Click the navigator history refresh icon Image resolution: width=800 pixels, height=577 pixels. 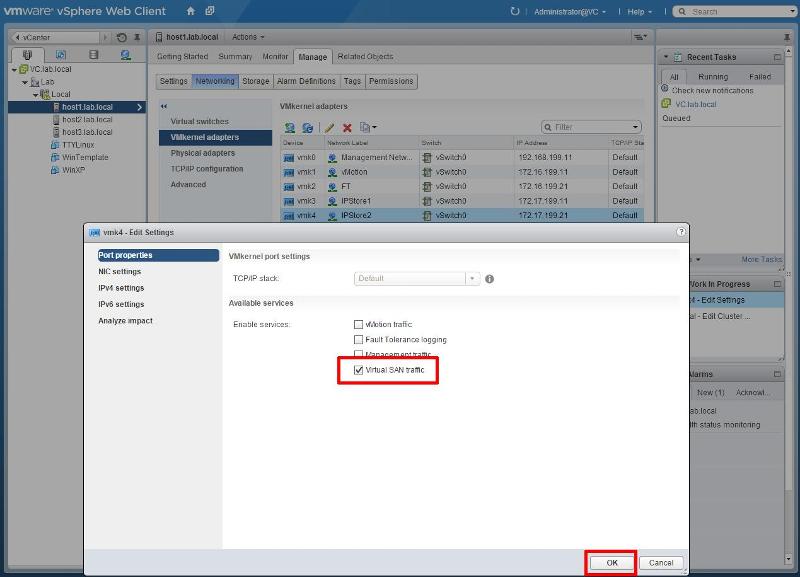[x=121, y=37]
